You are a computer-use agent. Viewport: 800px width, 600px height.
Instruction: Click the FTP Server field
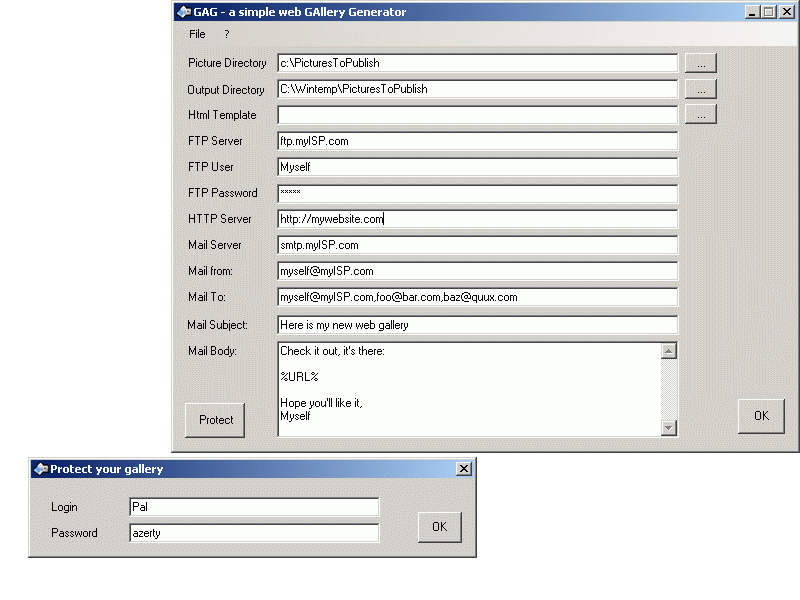(478, 141)
